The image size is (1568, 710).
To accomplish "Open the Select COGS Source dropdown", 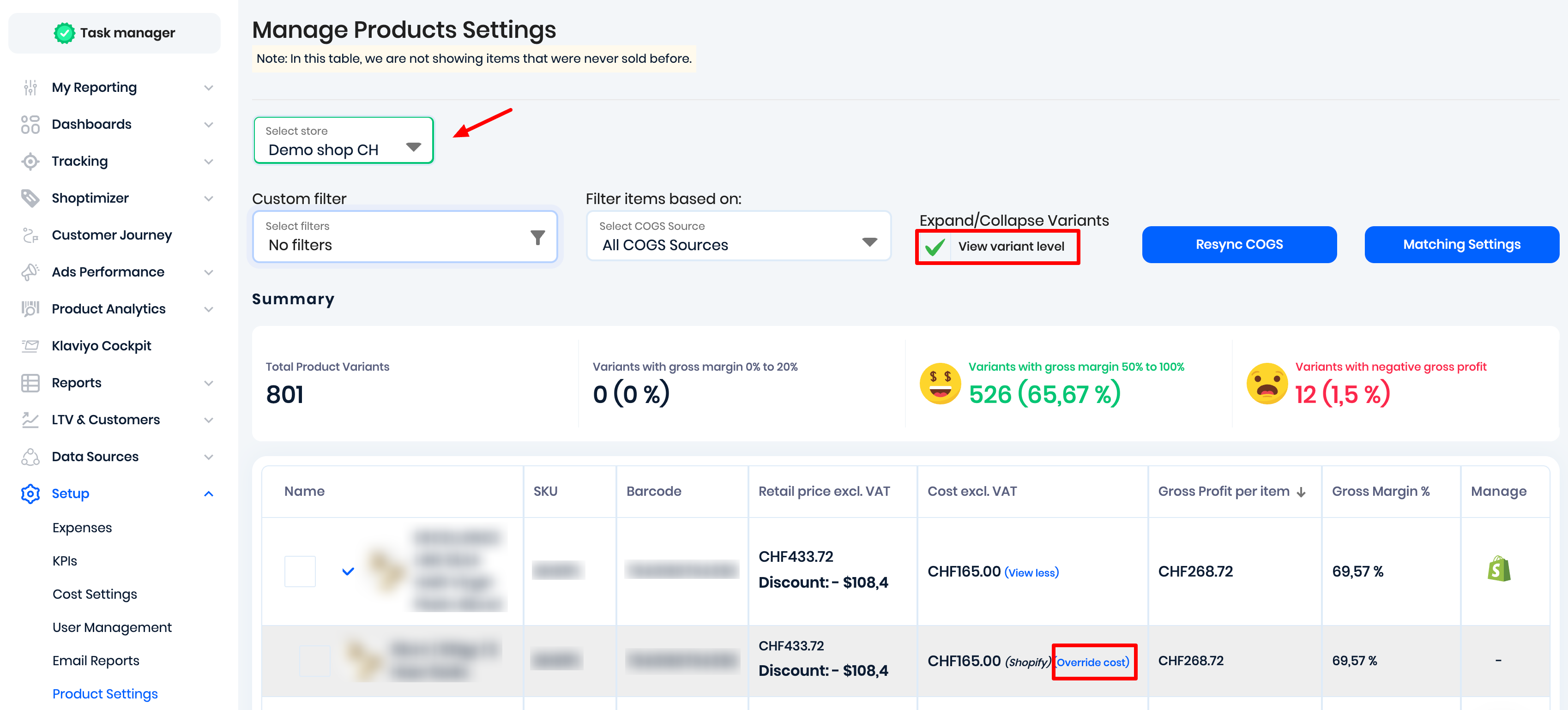I will pos(738,236).
